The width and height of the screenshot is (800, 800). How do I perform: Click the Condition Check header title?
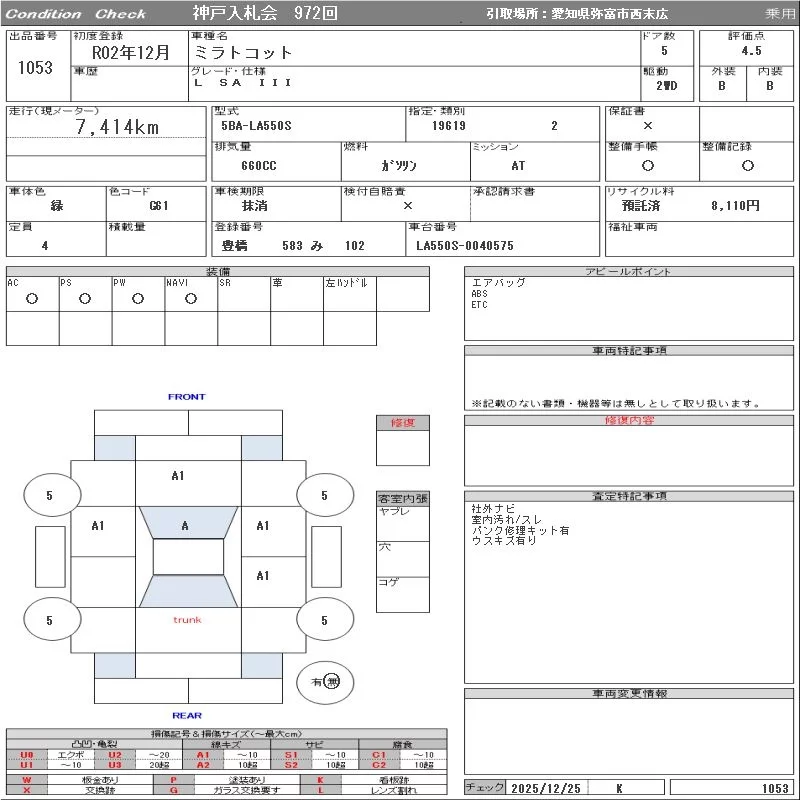[x=76, y=14]
